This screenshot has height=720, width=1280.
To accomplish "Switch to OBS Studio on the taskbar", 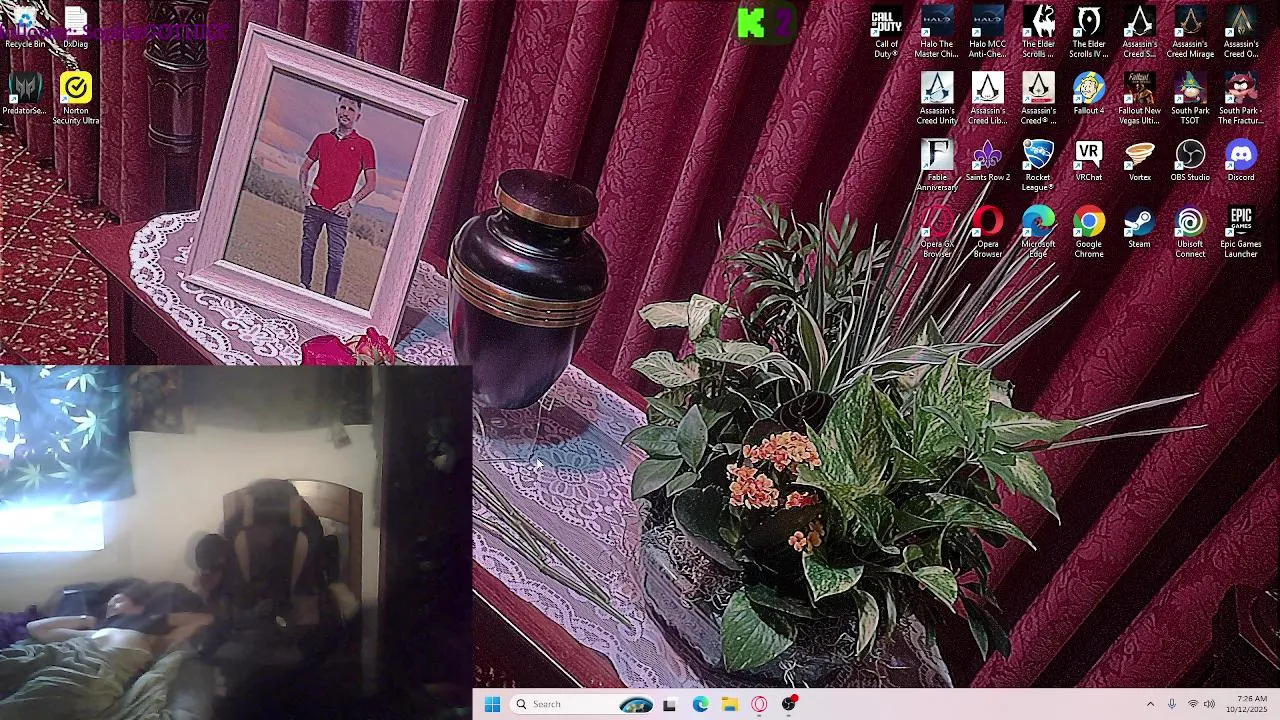I will tap(789, 704).
